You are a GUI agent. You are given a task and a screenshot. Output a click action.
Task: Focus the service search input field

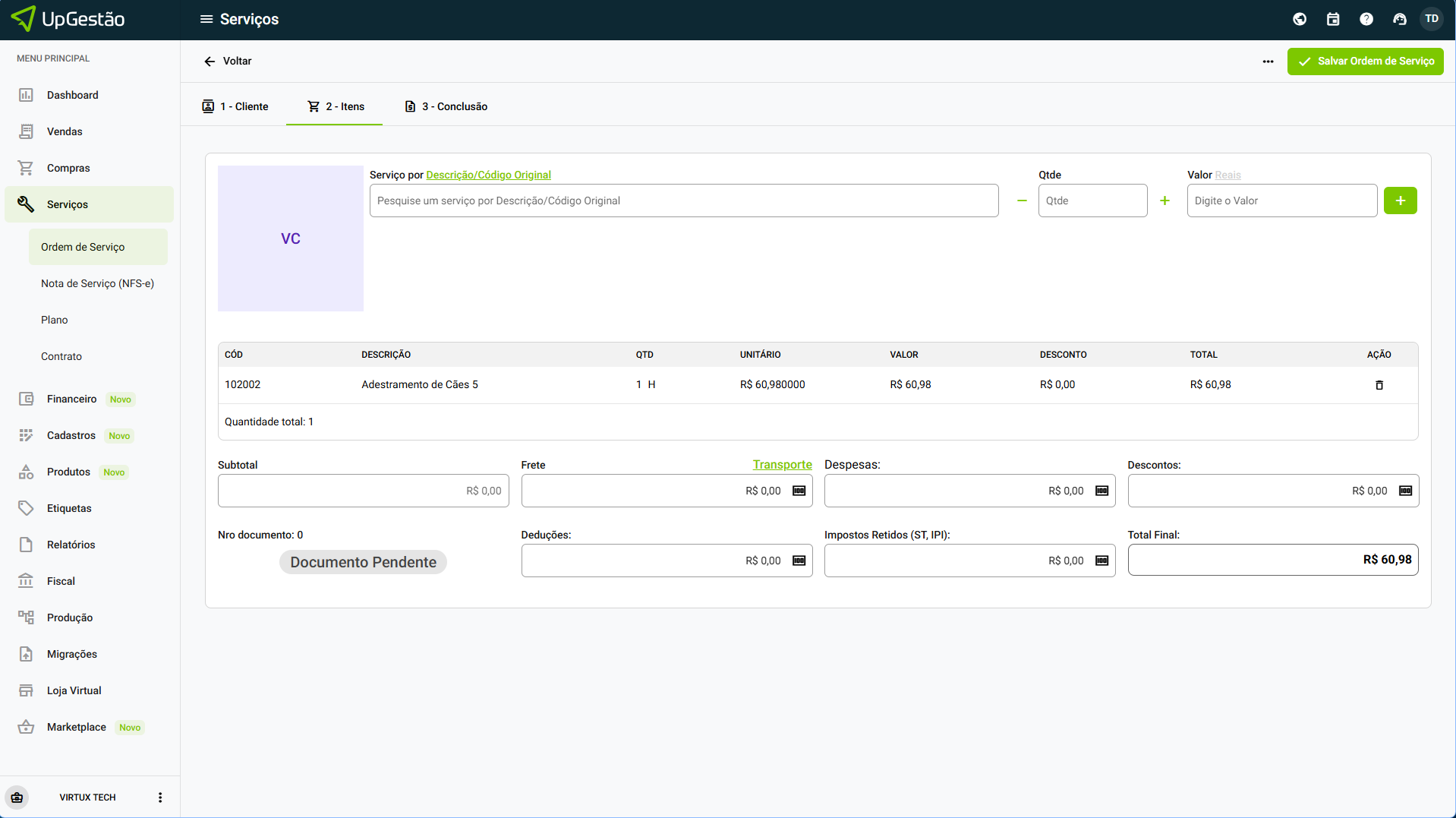coord(683,201)
